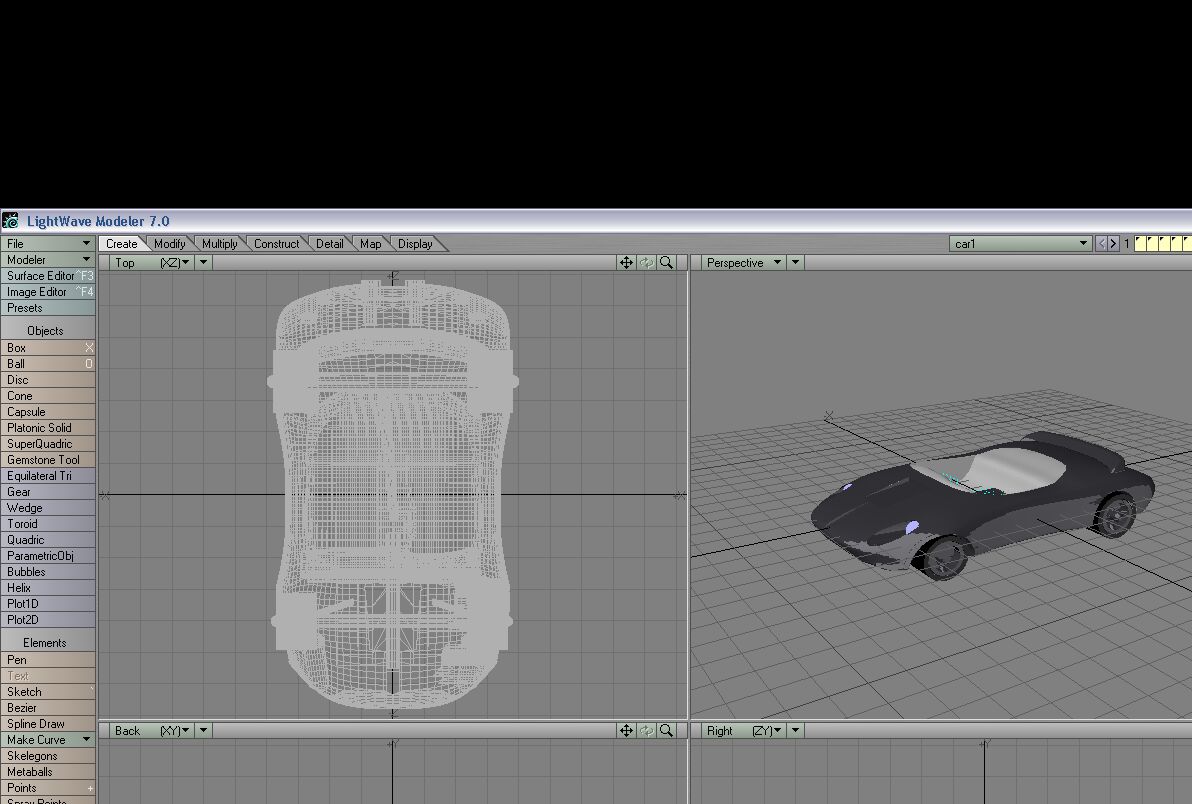Screen dimensions: 1192x804
Task: Click the rotate icon in the Back viewport
Action: click(x=646, y=731)
